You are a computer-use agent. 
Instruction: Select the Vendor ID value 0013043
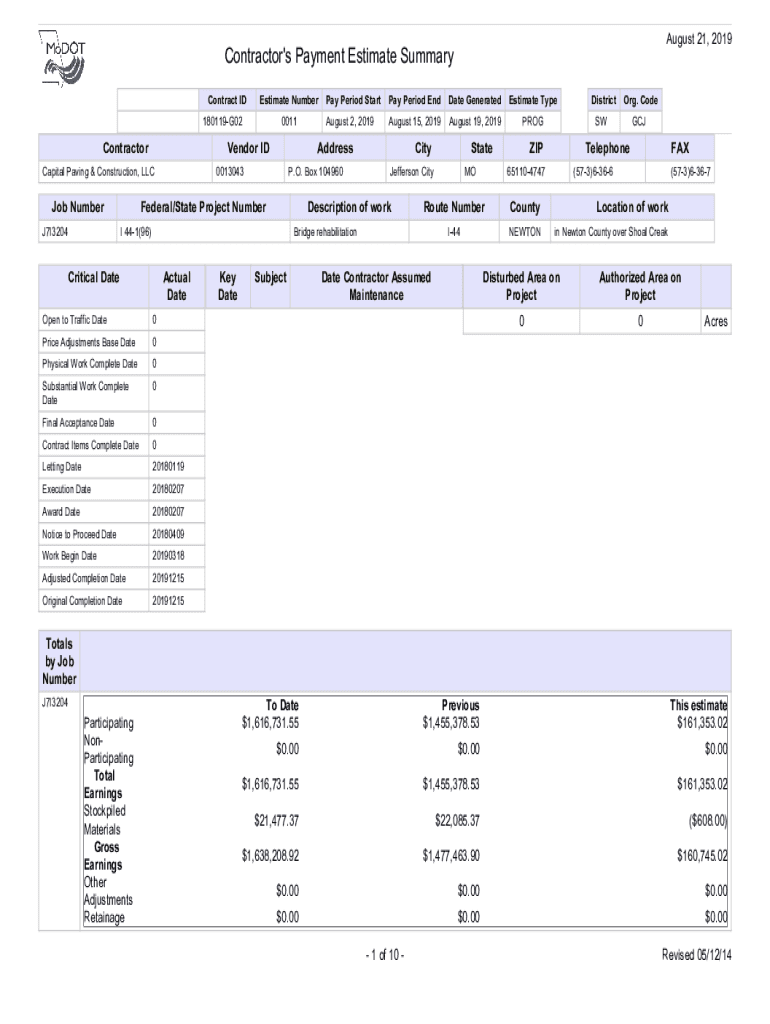click(229, 172)
